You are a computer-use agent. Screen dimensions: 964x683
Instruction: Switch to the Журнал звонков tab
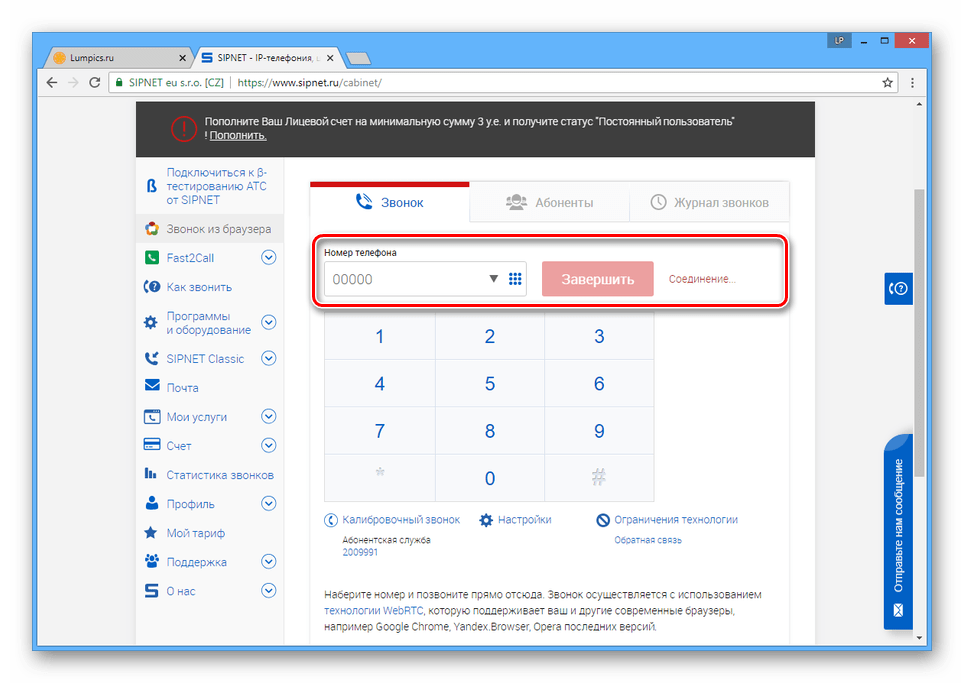click(709, 202)
